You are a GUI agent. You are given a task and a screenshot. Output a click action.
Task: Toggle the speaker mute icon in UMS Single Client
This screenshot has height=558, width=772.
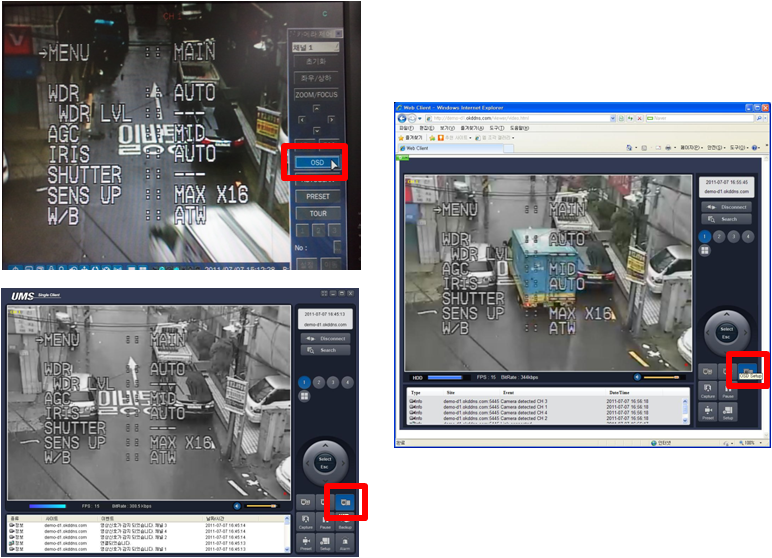click(237, 506)
